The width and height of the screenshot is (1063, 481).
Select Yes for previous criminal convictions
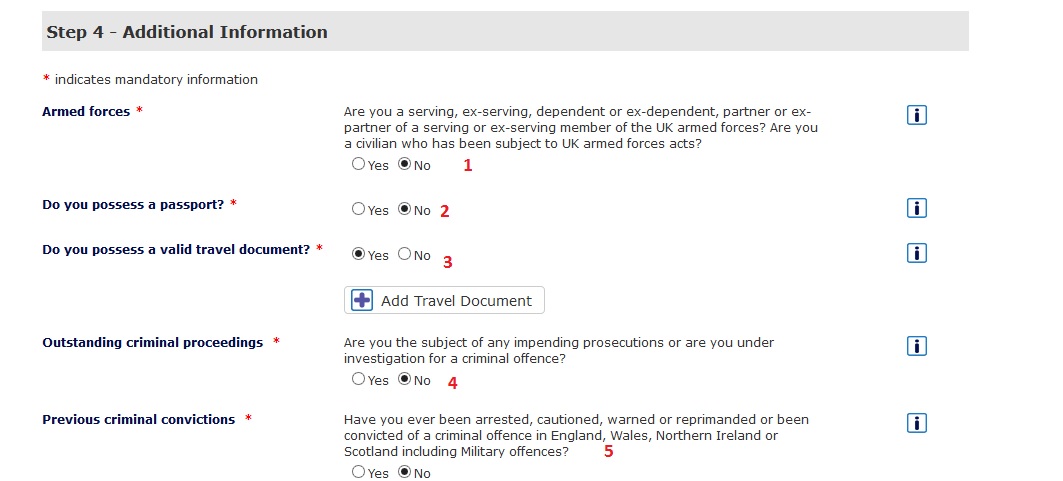pos(358,472)
